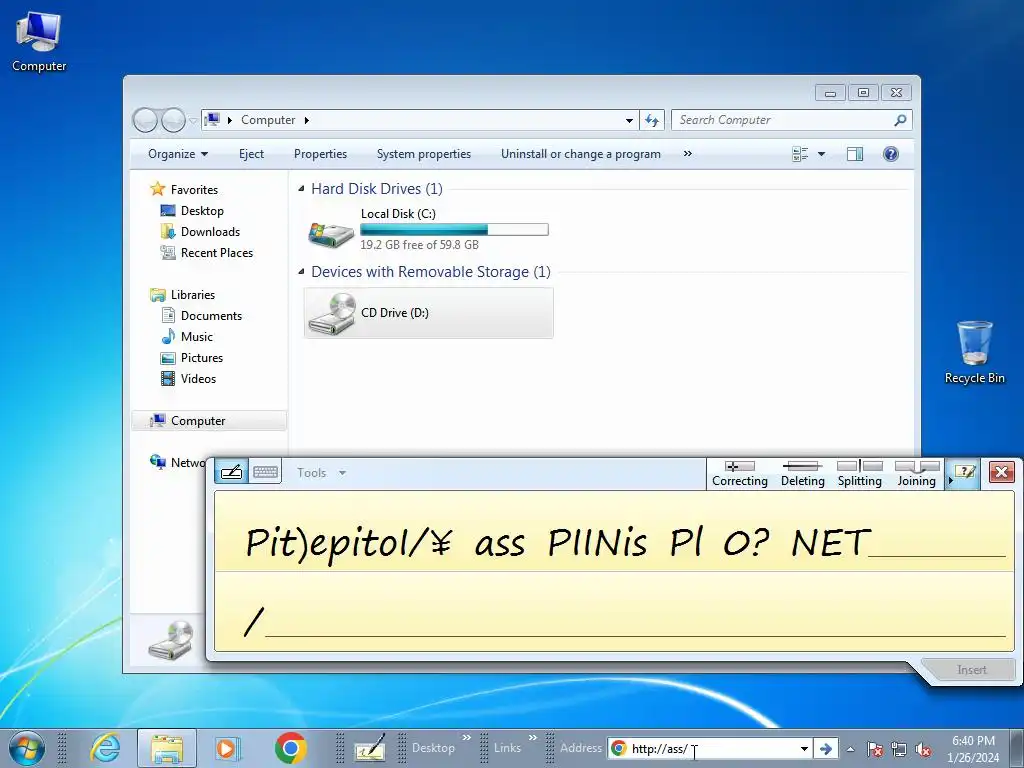Click Uninstall or change a program
Screen dimensions: 1024x768
pyautogui.click(x=581, y=154)
